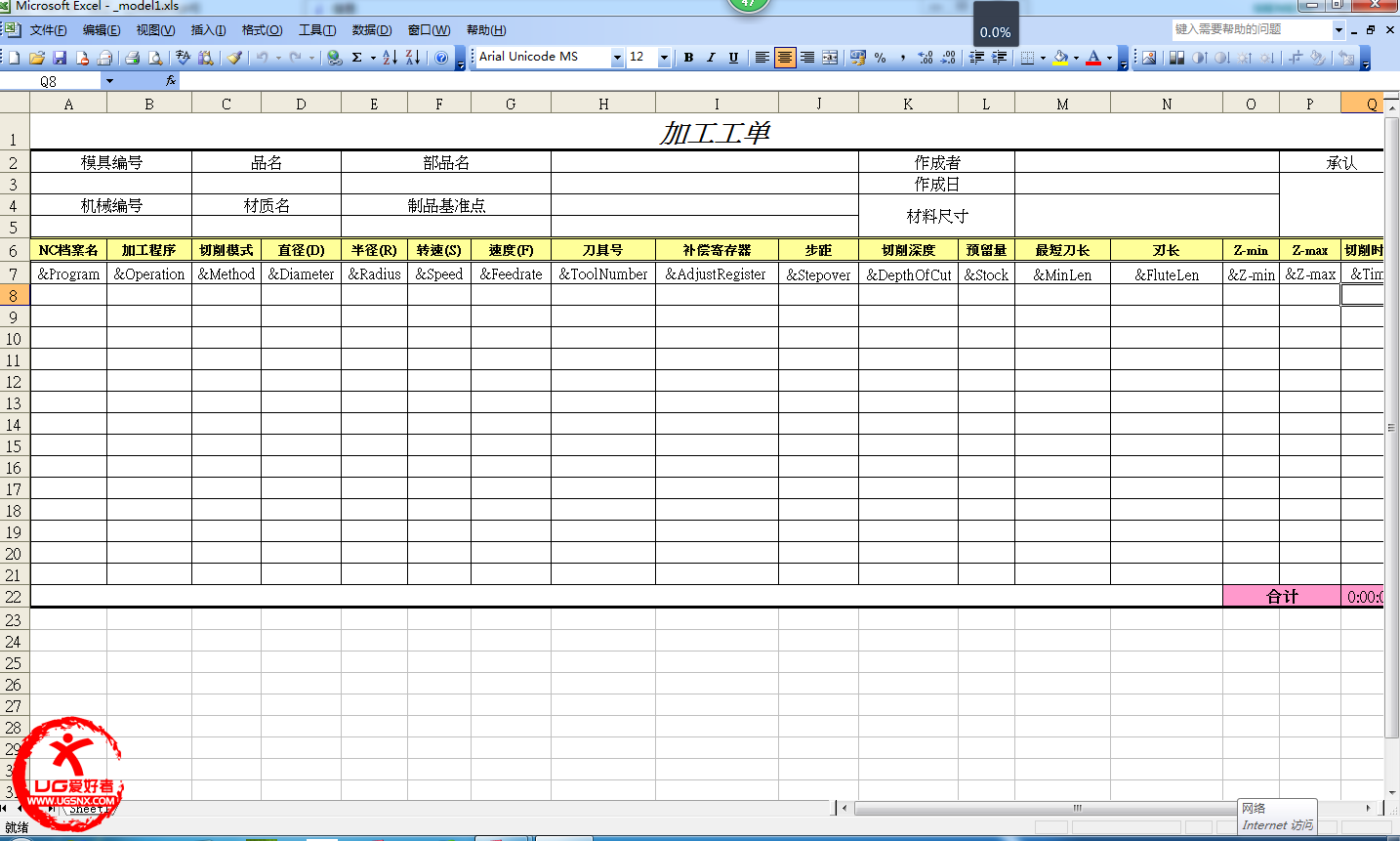1400x841 pixels.
Task: Increase decimal places
Action: (926, 58)
